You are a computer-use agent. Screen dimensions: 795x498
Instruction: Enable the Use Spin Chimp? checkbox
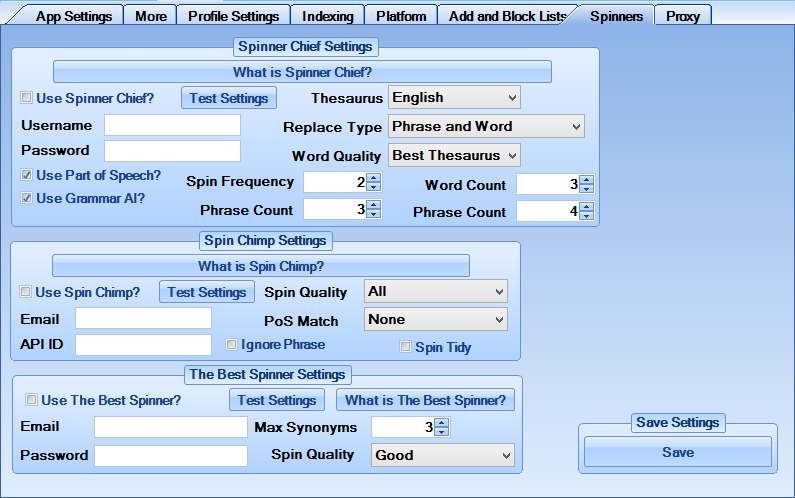[x=25, y=292]
